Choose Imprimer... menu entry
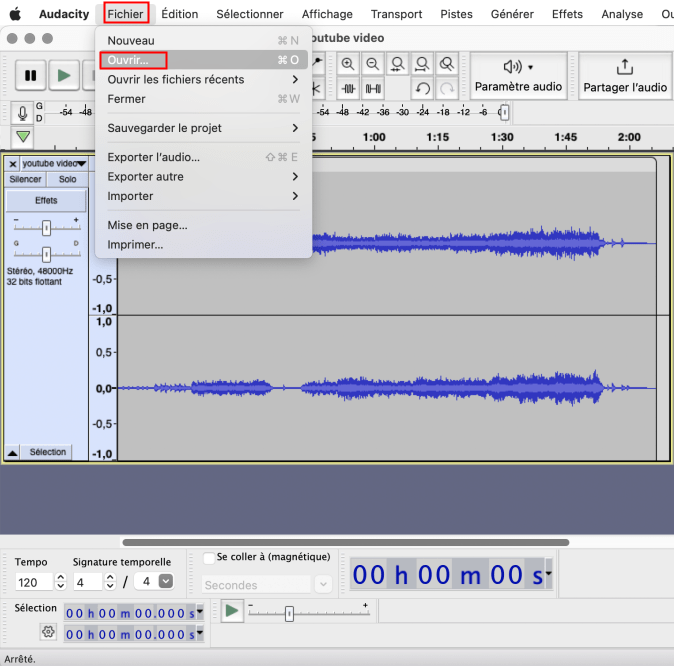 click(202, 245)
